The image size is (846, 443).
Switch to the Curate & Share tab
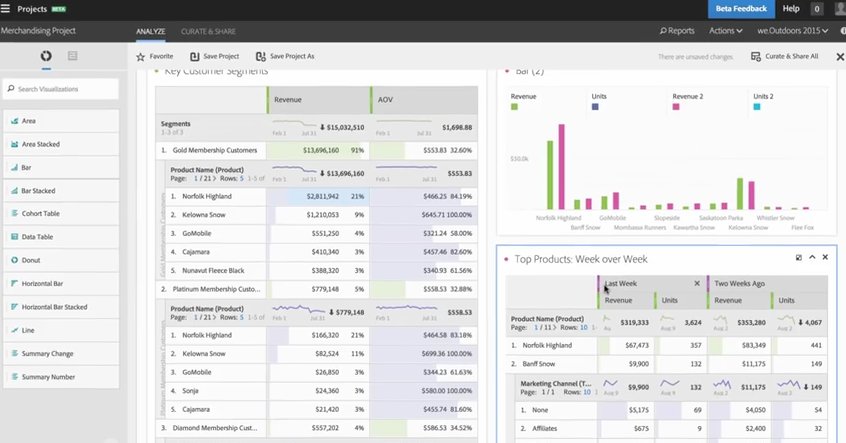tap(208, 31)
